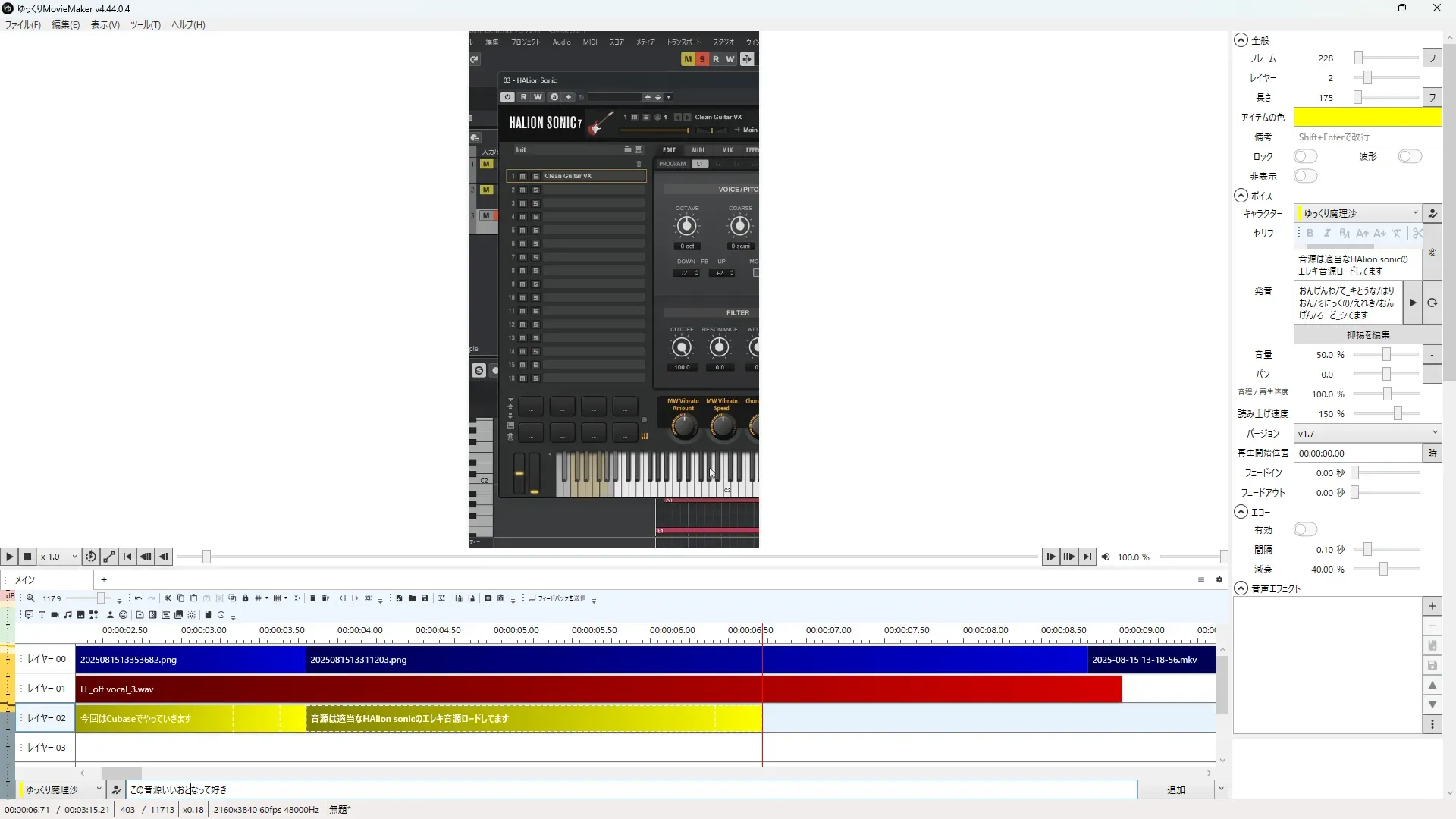Click the 追加 button
The height and width of the screenshot is (819, 1456).
point(1175,790)
